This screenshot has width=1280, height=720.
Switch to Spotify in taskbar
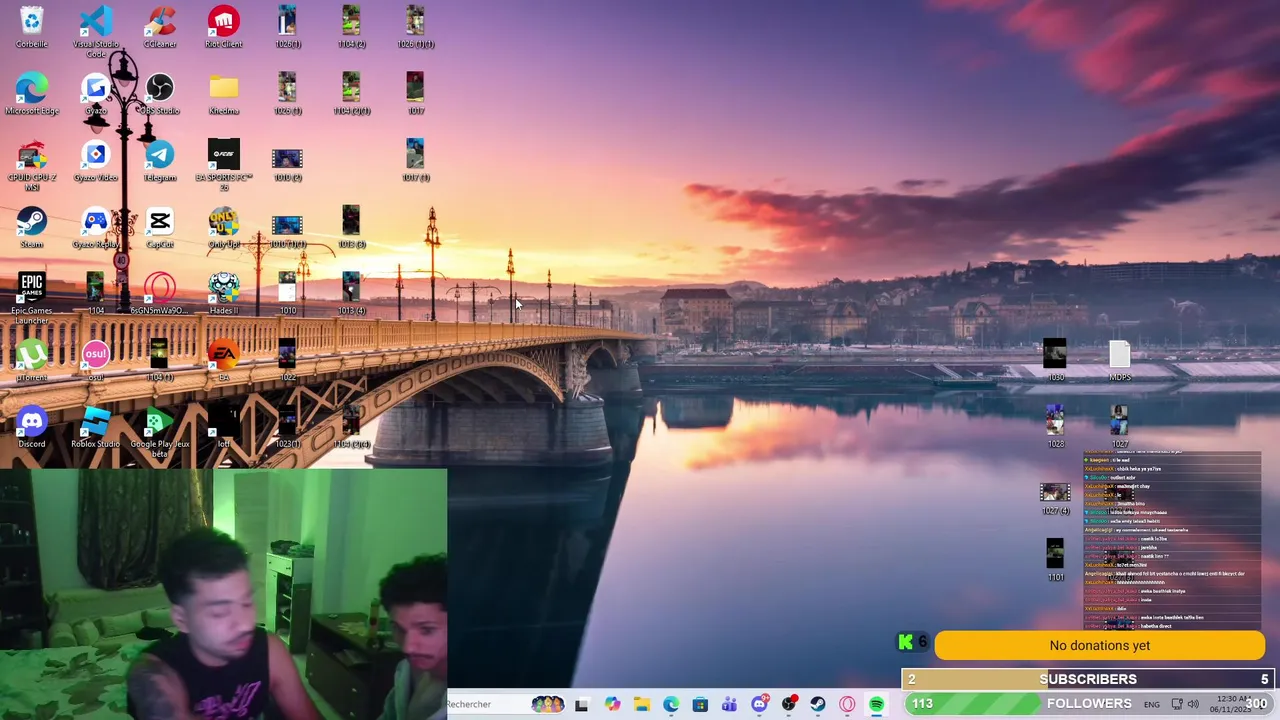coord(876,705)
